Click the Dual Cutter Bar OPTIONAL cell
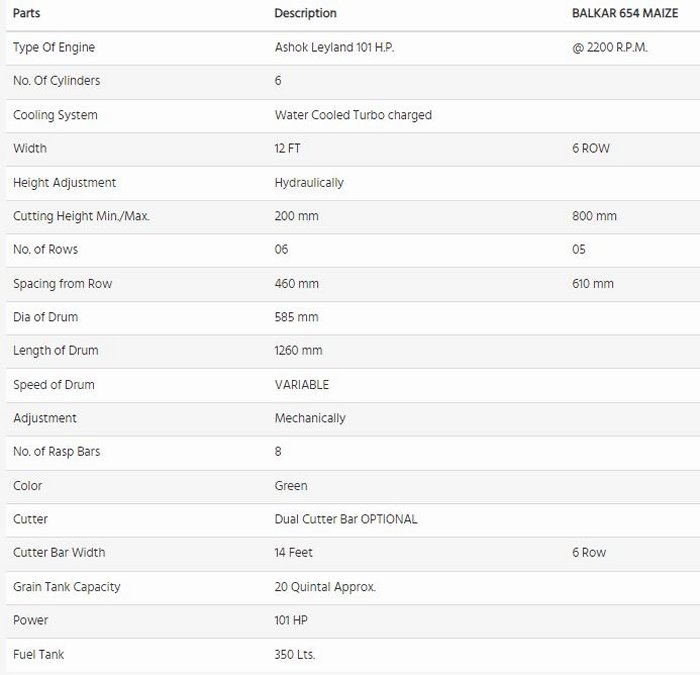The image size is (700, 675). (x=346, y=519)
